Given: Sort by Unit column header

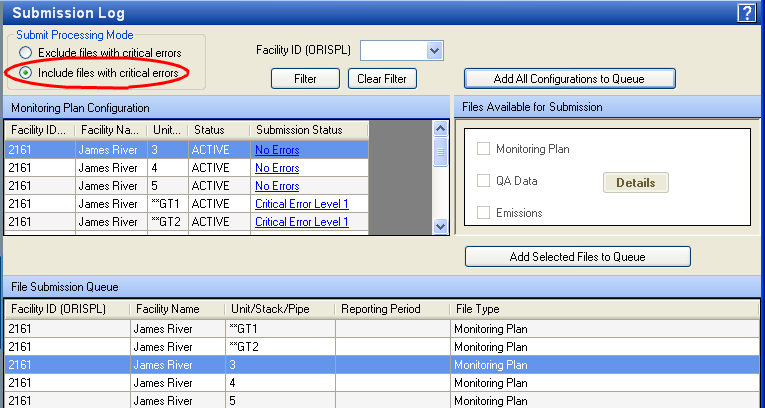Looking at the screenshot, I should 167,130.
